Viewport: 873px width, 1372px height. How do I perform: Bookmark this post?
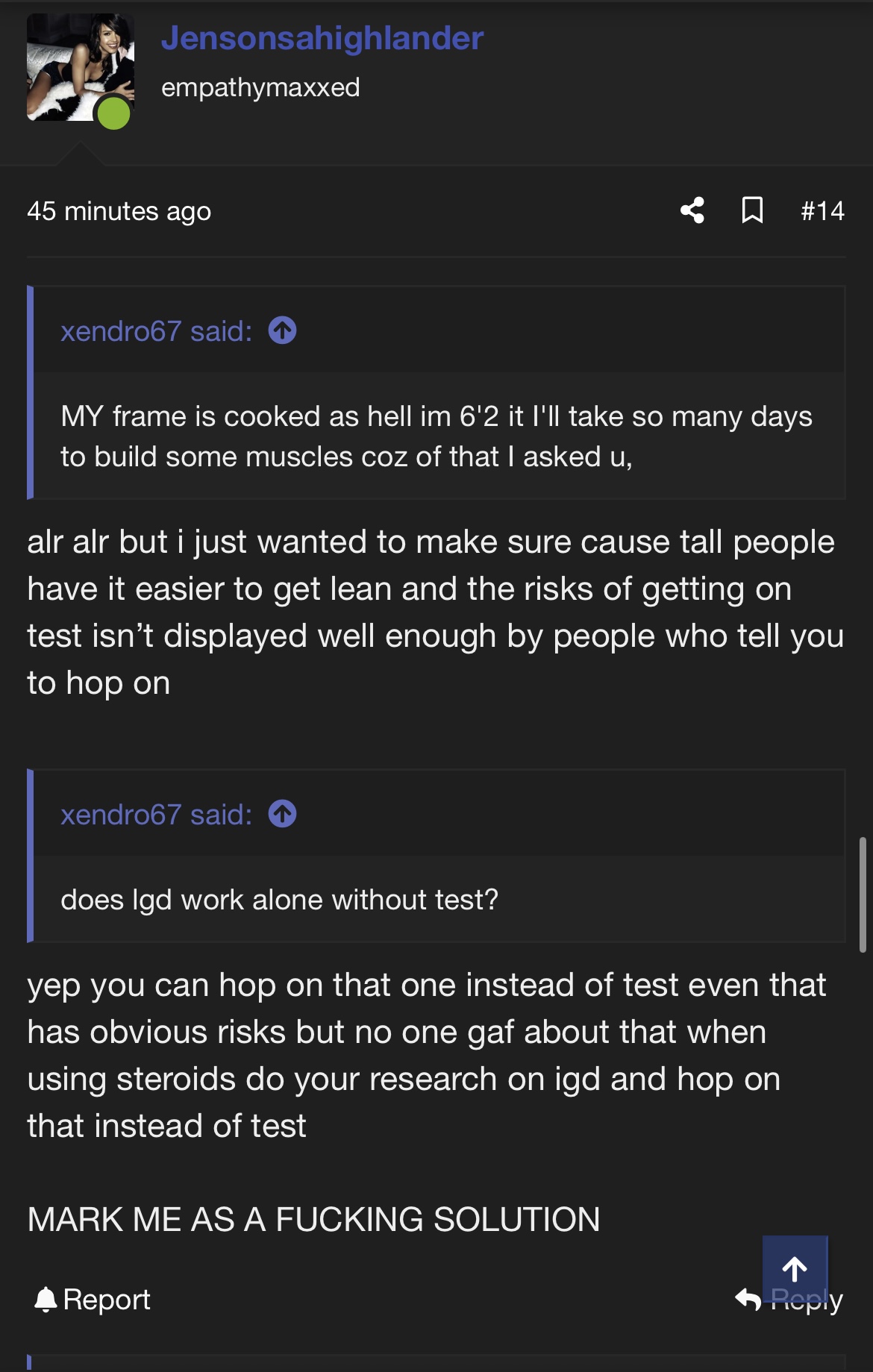click(x=752, y=210)
